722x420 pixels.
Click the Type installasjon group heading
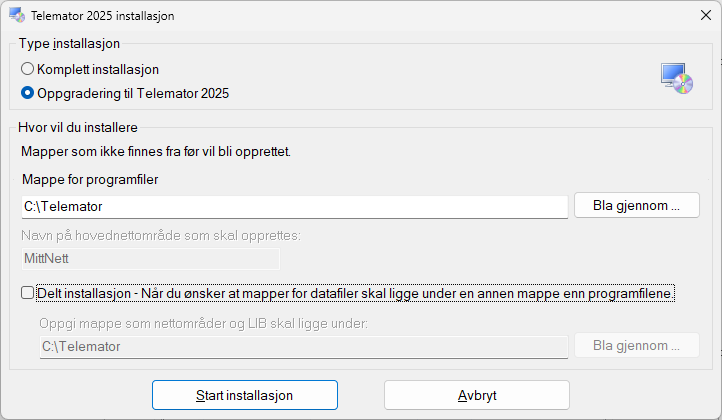[69, 43]
